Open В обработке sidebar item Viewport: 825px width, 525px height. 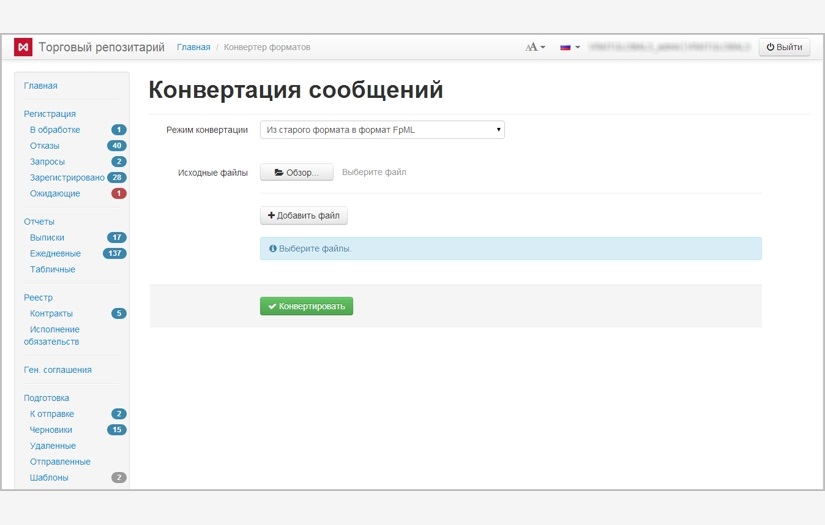pos(55,129)
